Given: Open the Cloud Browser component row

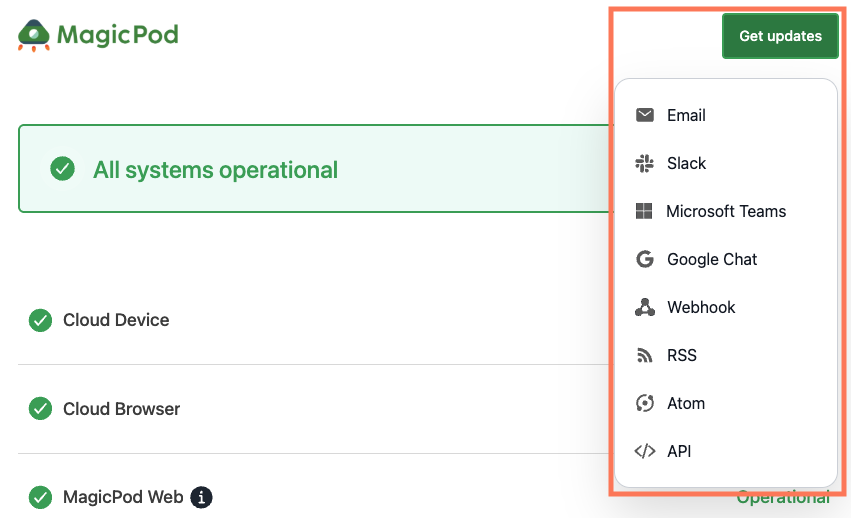Looking at the screenshot, I should (315, 409).
